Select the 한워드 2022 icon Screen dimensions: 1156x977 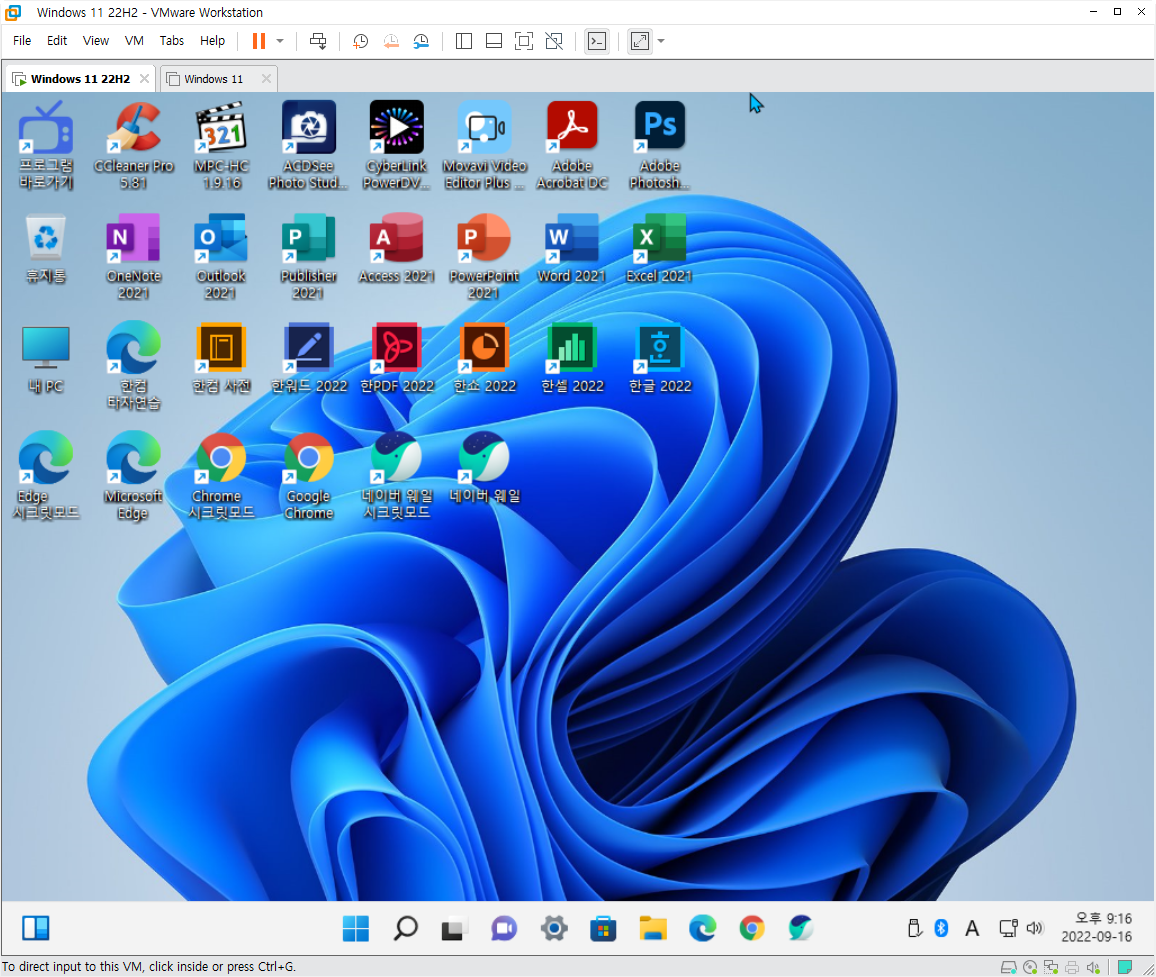(x=308, y=358)
